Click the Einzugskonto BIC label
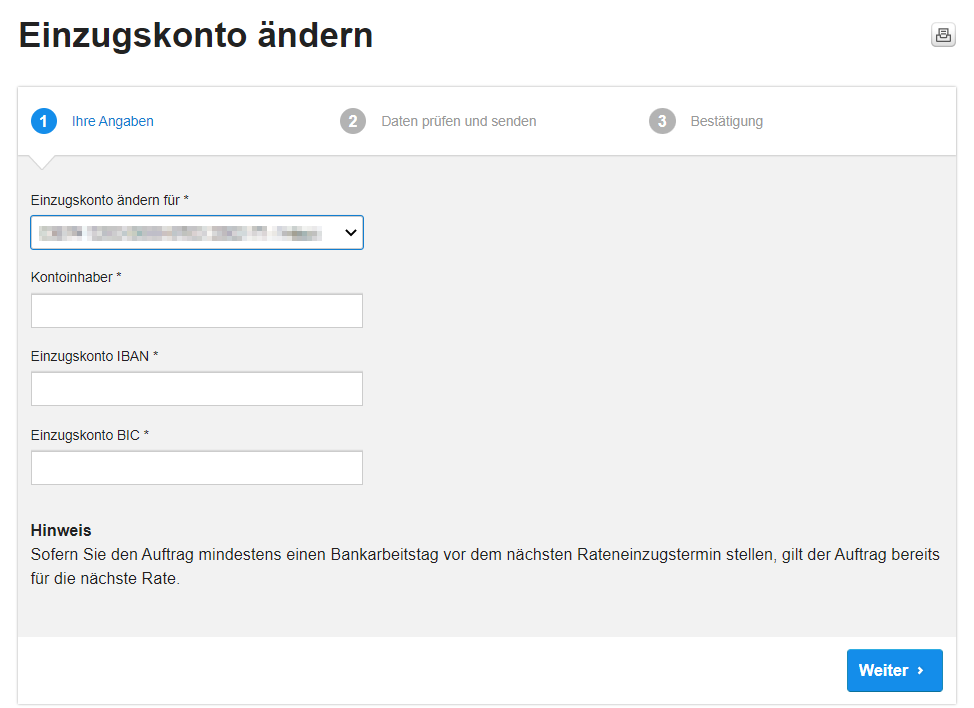The height and width of the screenshot is (708, 974). point(90,435)
